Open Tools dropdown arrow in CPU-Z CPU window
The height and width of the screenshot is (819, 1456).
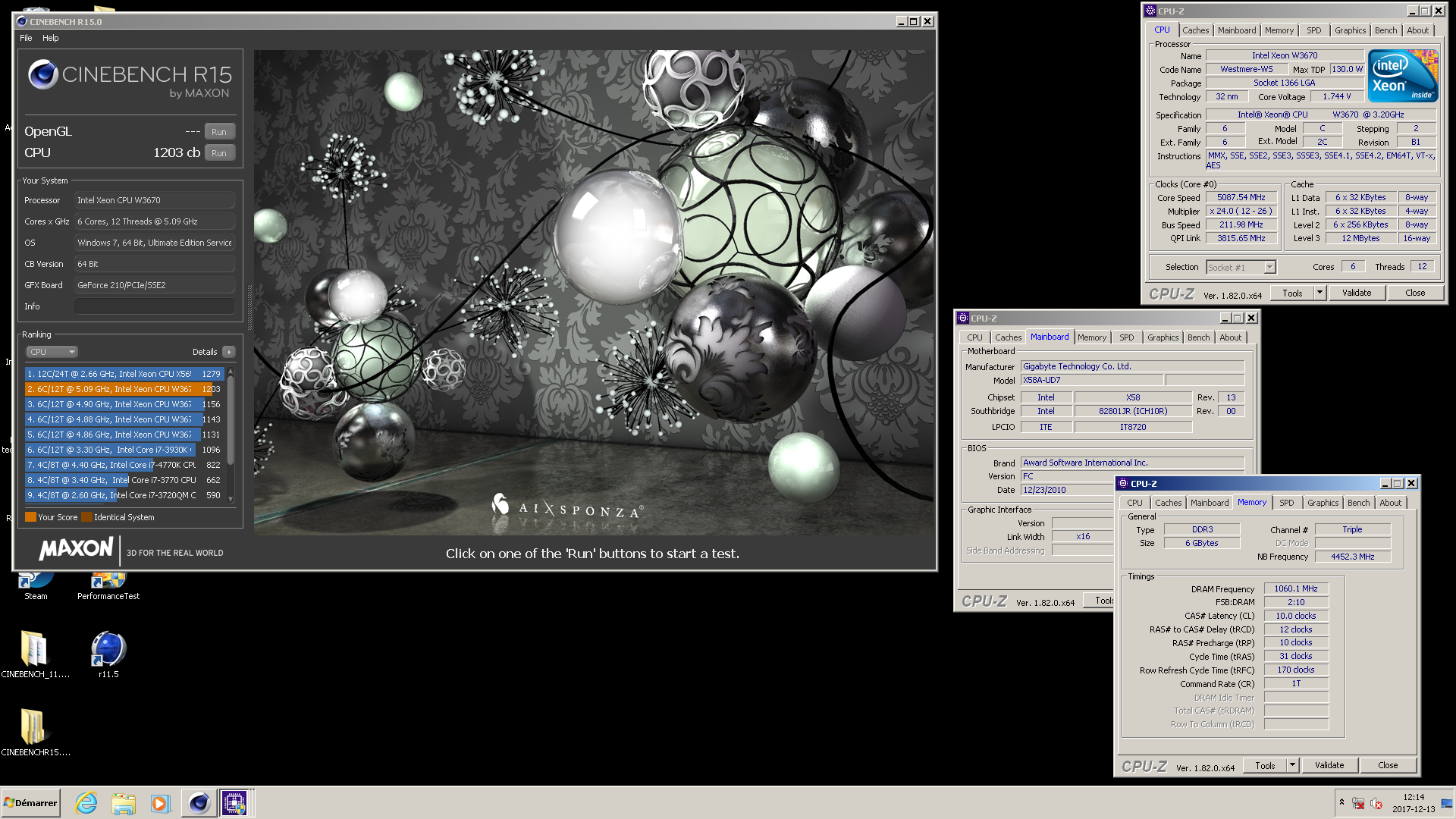click(x=1319, y=293)
